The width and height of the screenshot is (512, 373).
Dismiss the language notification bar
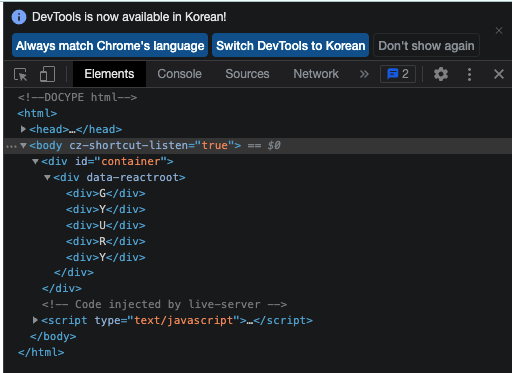499,31
